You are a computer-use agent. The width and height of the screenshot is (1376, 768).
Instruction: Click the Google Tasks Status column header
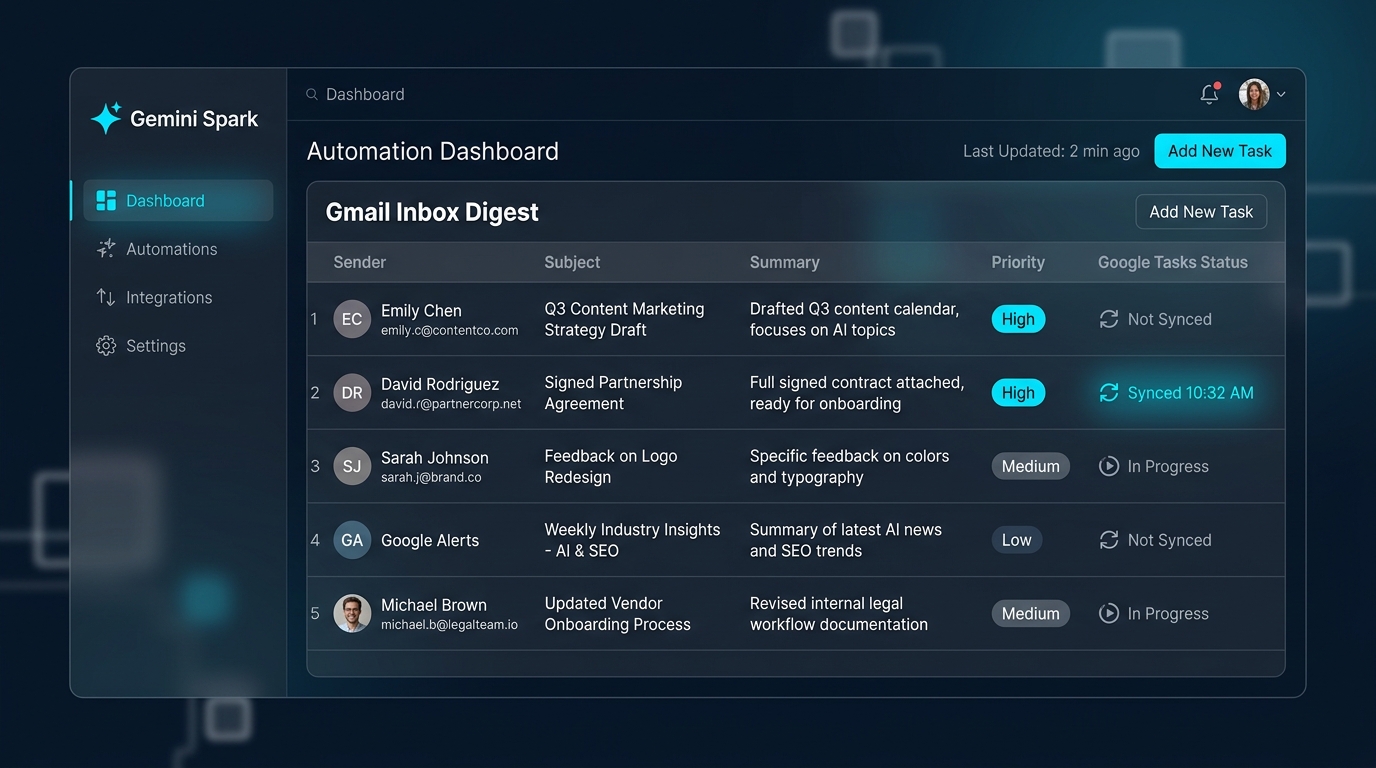[1173, 262]
